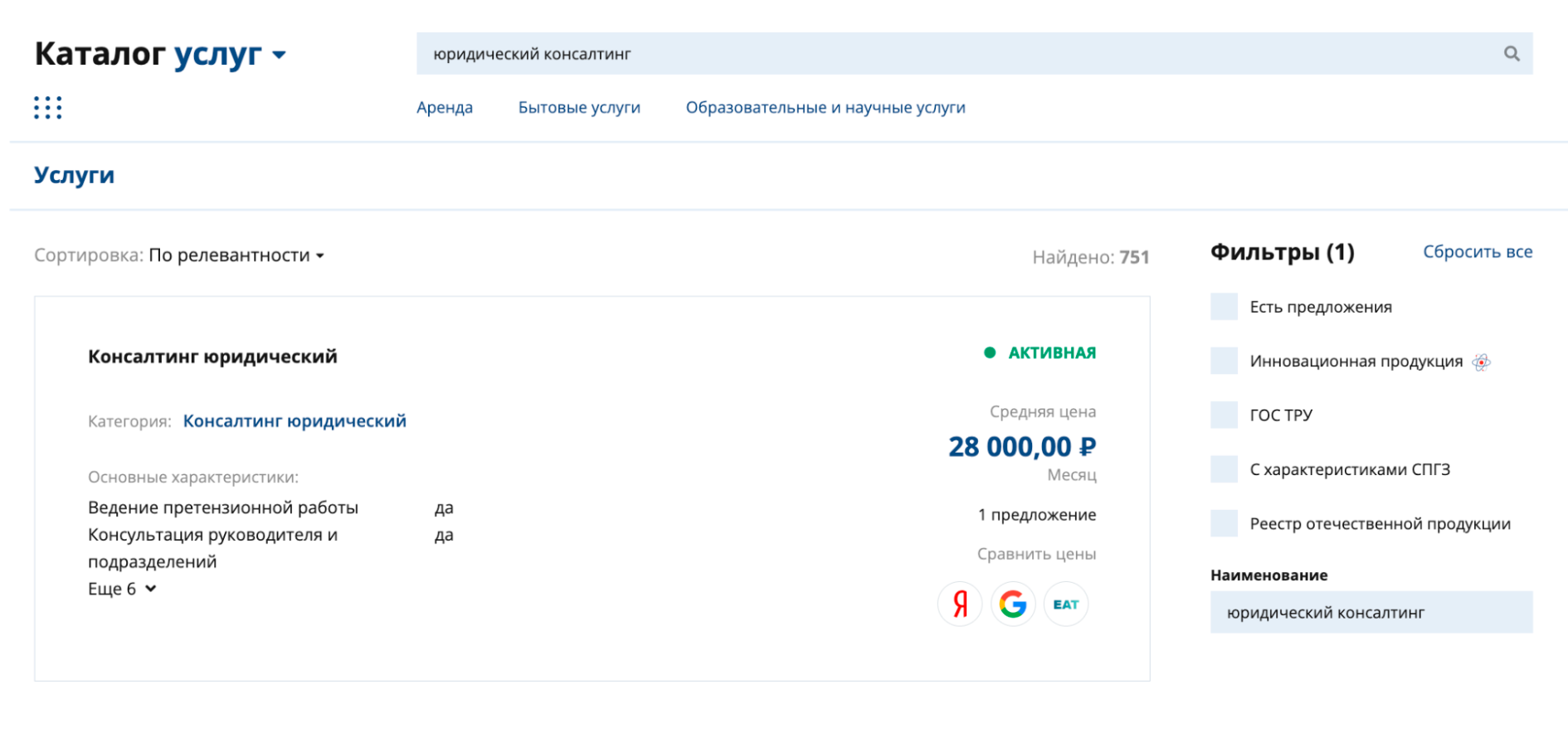Click the 1 предложение text
The width and height of the screenshot is (1568, 738).
(x=1037, y=515)
